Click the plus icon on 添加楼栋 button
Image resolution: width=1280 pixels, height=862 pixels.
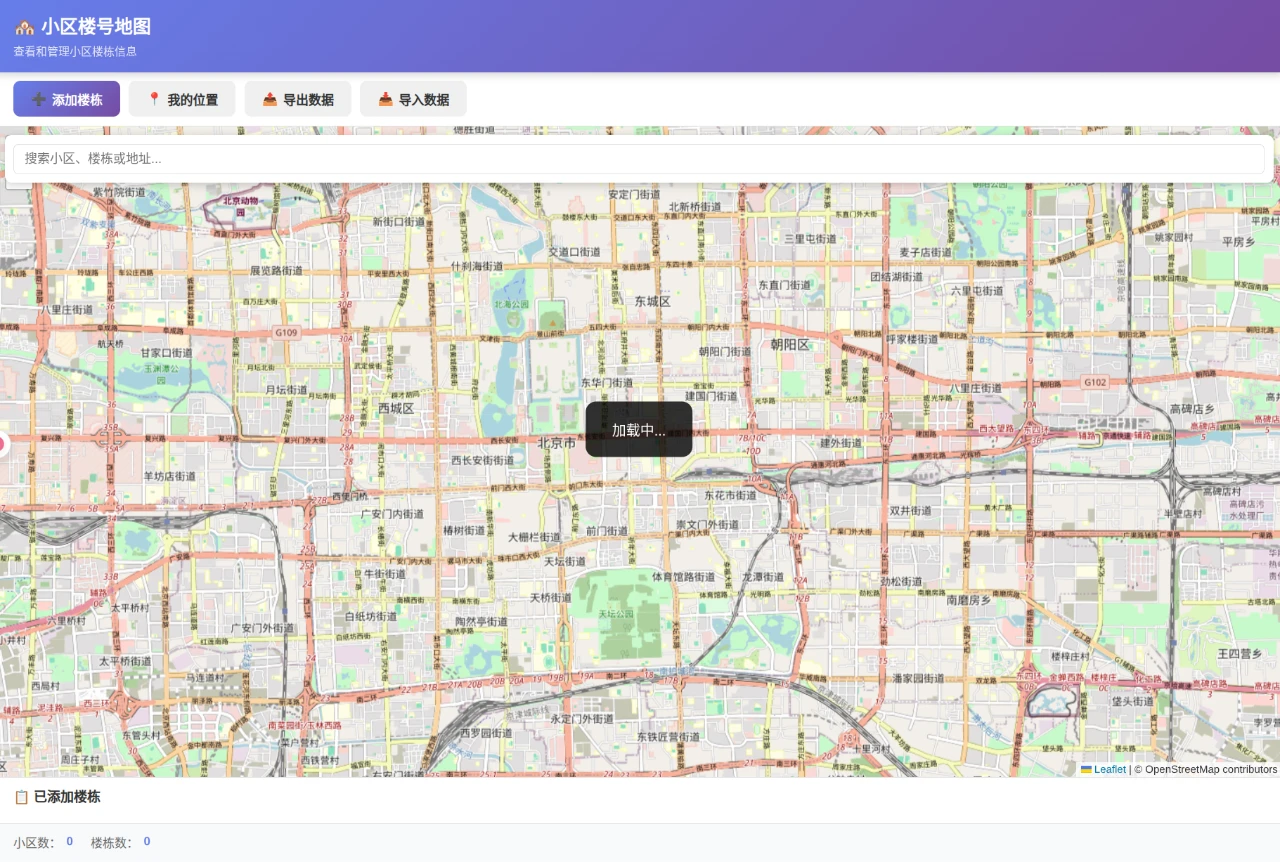tap(38, 100)
